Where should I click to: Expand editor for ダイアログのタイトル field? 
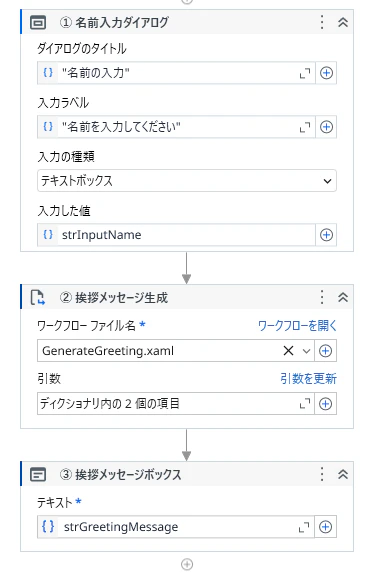click(x=305, y=74)
